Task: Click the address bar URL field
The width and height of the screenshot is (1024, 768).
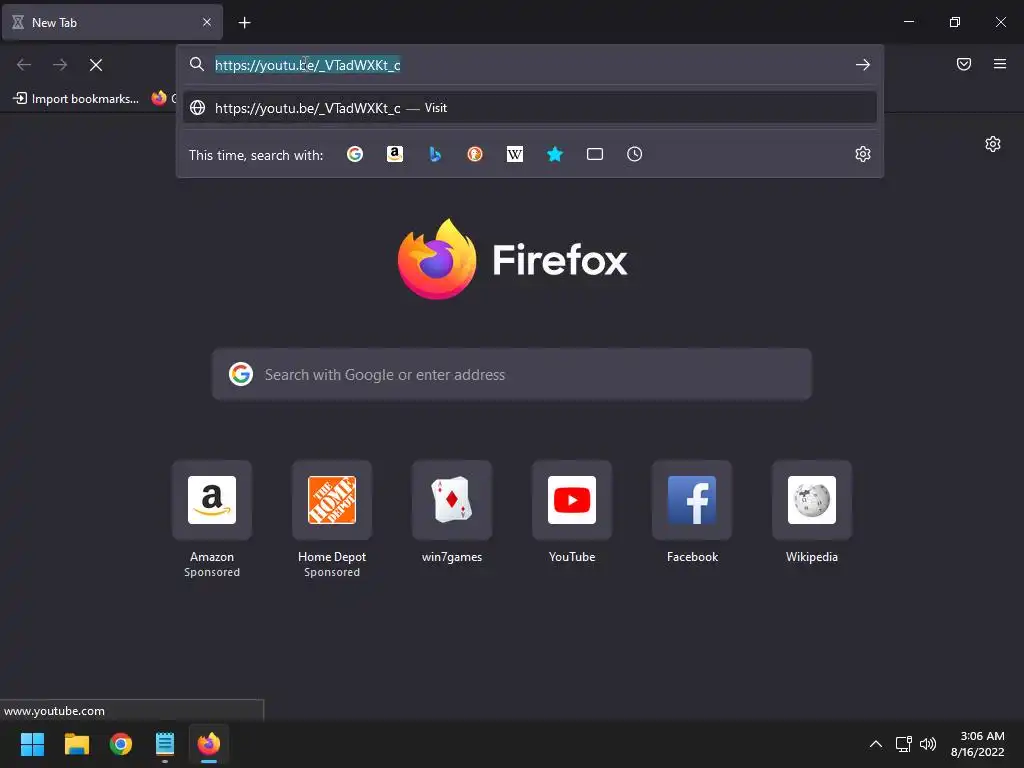Action: tap(530, 65)
